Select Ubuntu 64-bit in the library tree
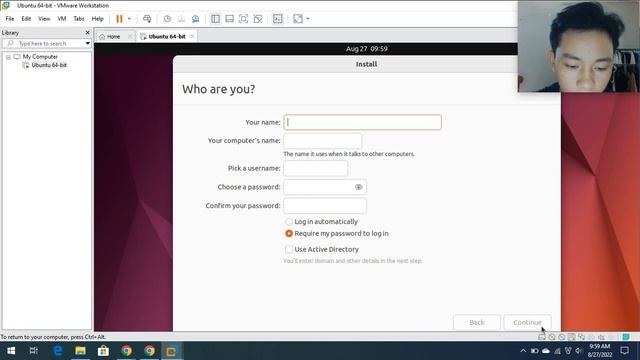This screenshot has width=640, height=360. [49, 65]
